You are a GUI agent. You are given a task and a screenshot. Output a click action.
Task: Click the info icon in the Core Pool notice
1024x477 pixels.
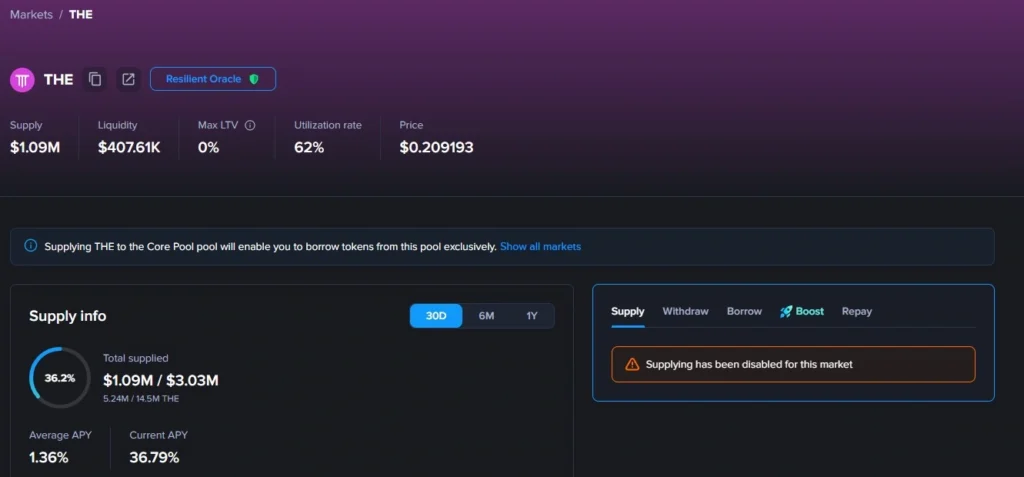point(30,246)
